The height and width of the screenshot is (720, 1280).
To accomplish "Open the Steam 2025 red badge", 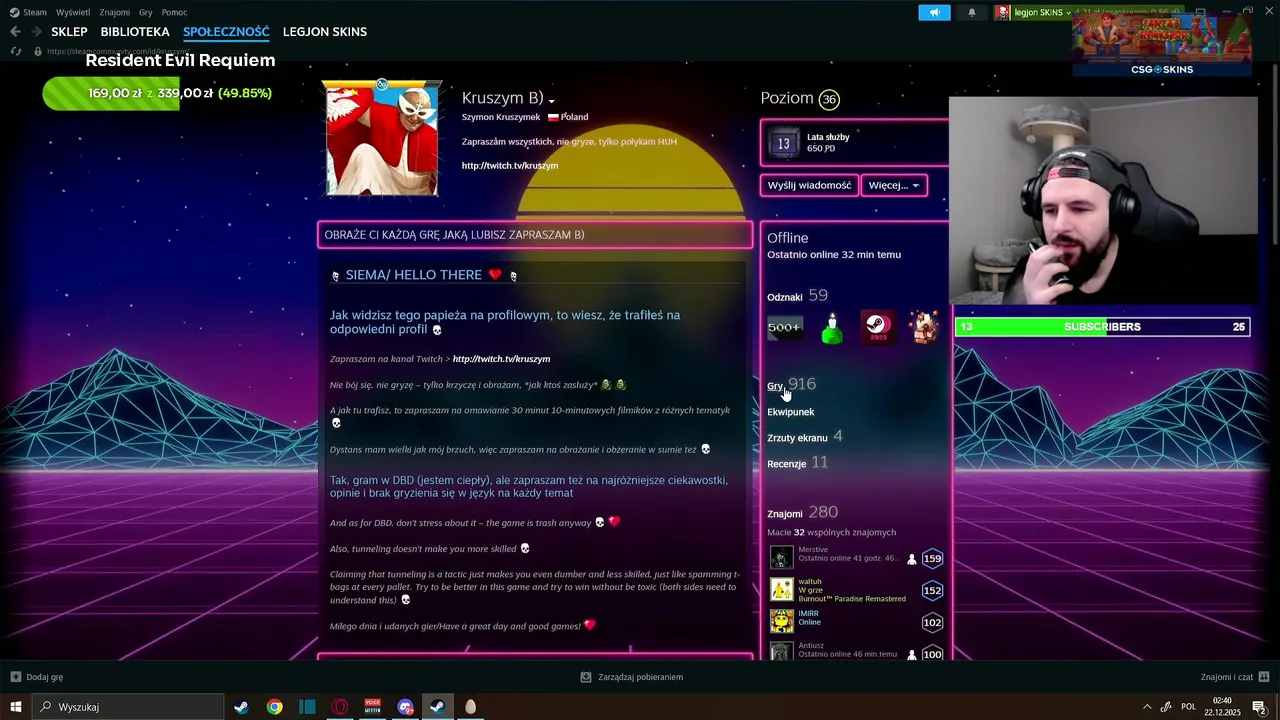I will [878, 327].
